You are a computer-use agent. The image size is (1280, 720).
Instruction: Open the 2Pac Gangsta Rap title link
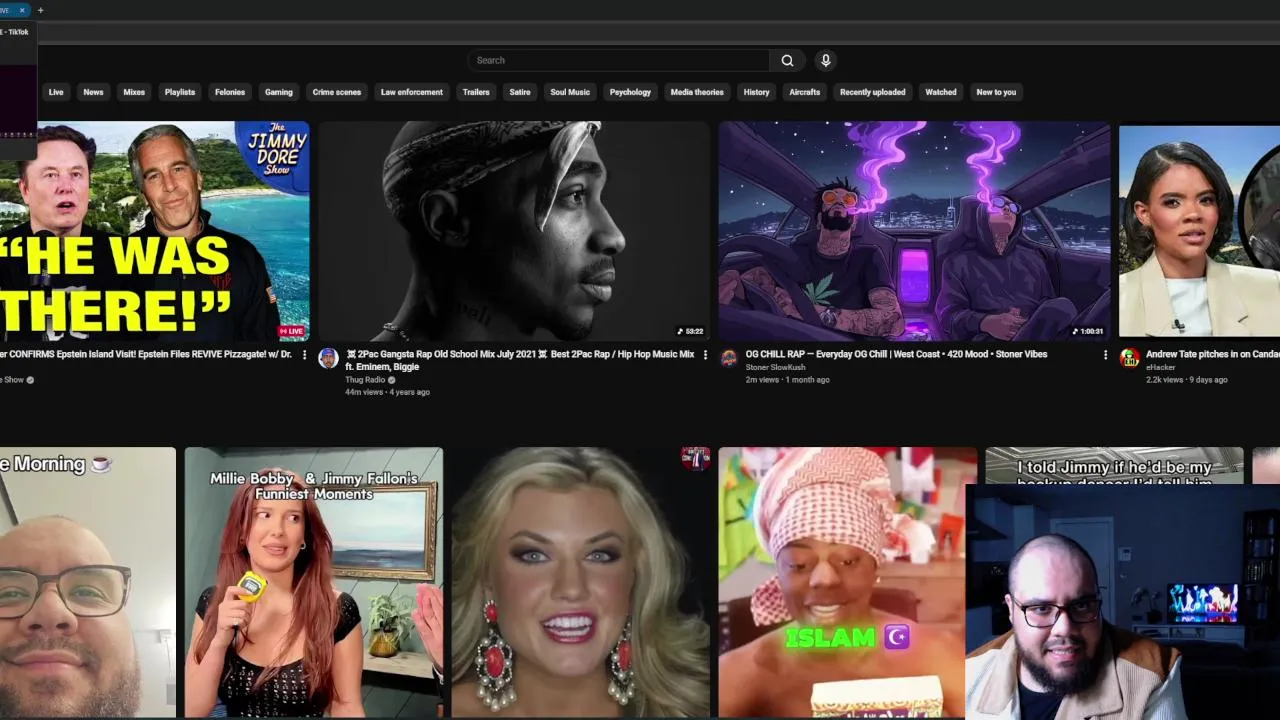coord(520,360)
